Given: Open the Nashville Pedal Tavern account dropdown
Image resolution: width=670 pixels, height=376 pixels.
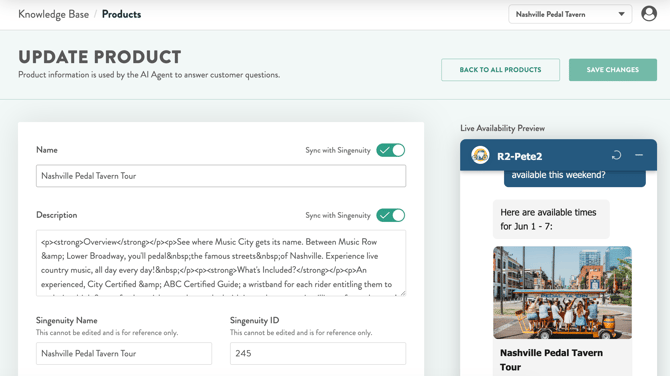Looking at the screenshot, I should click(x=570, y=14).
